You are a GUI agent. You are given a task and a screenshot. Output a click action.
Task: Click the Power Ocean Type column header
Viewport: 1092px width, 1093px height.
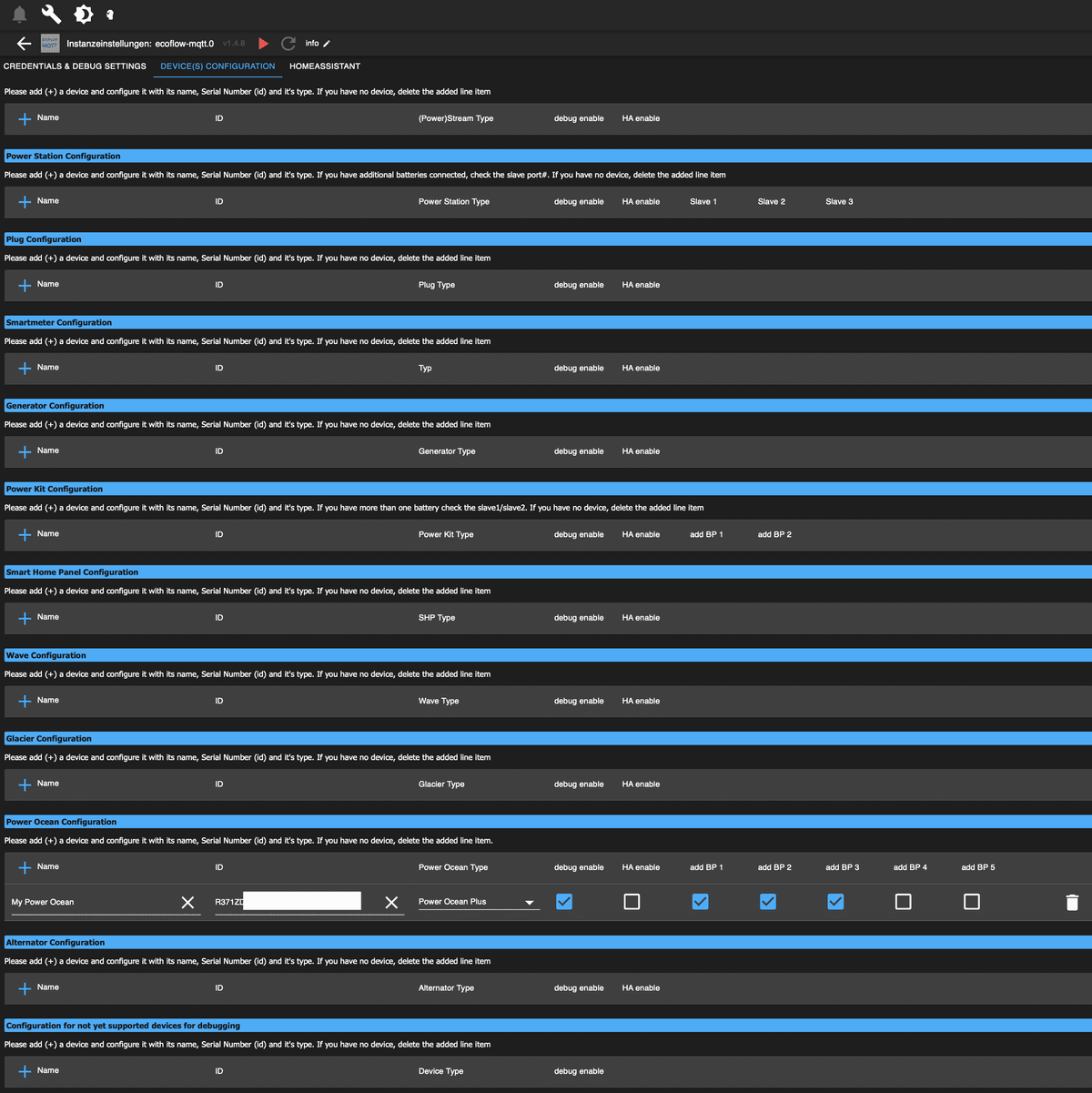click(x=453, y=868)
